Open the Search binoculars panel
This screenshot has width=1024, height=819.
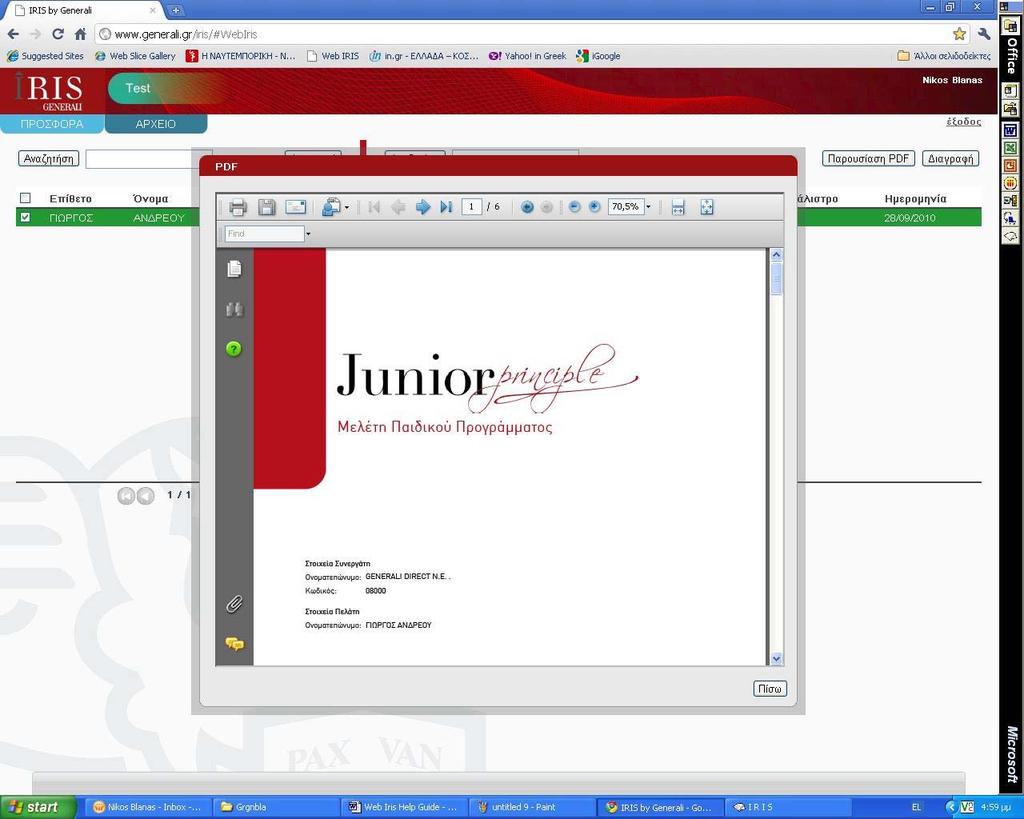234,309
